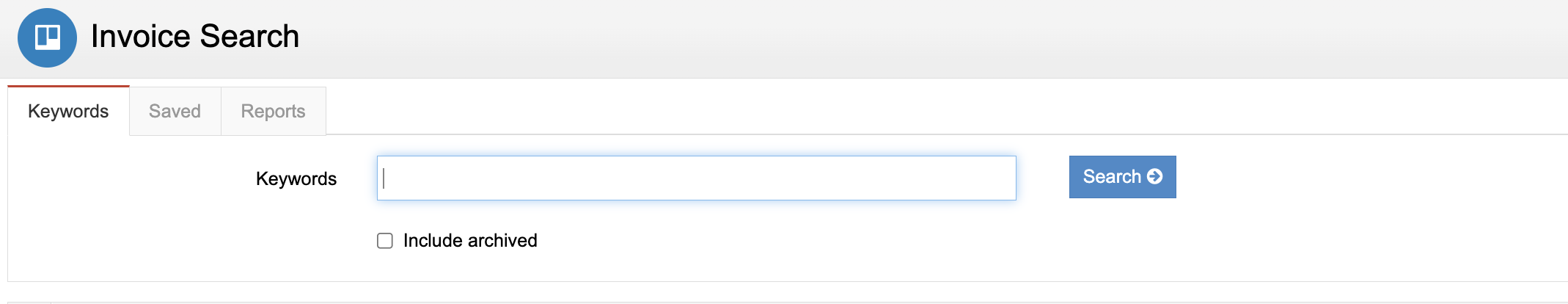Viewport: 1568px width, 304px height.
Task: Click the Include archived label text
Action: coord(470,241)
